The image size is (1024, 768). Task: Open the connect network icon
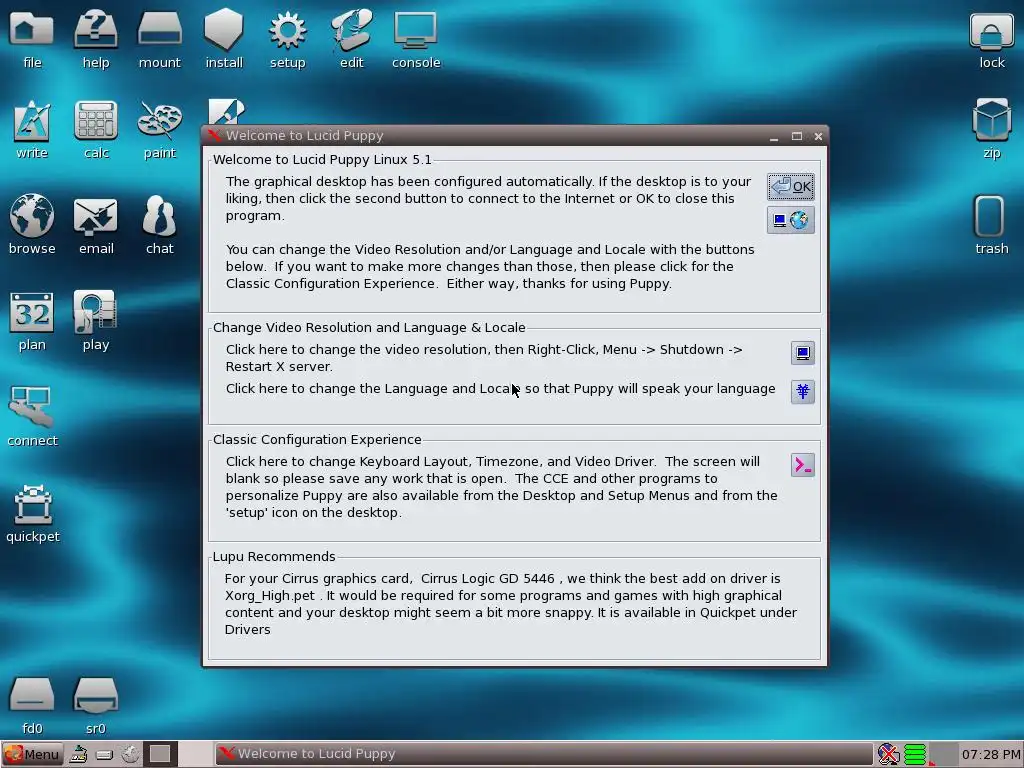[32, 417]
